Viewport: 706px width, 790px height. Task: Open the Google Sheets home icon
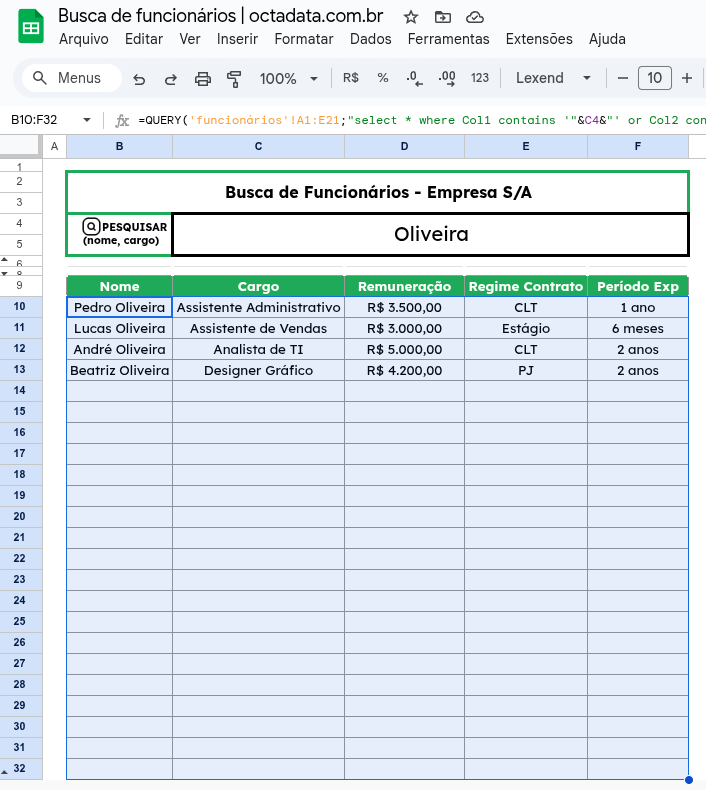31,26
